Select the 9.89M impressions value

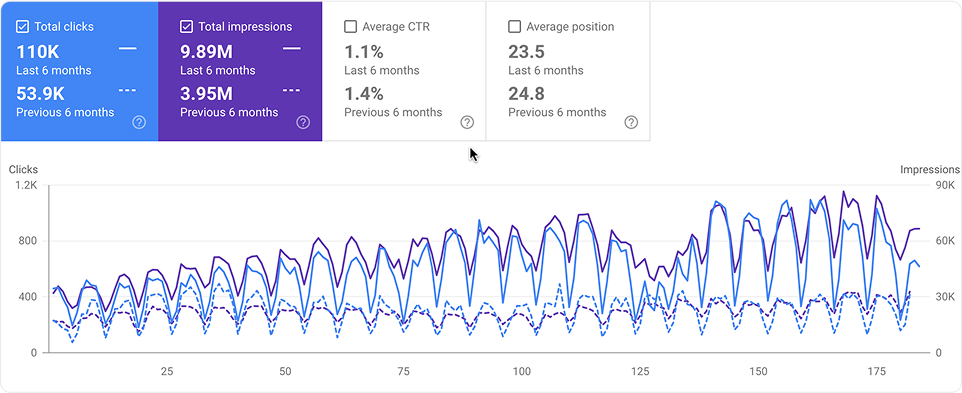click(x=206, y=52)
